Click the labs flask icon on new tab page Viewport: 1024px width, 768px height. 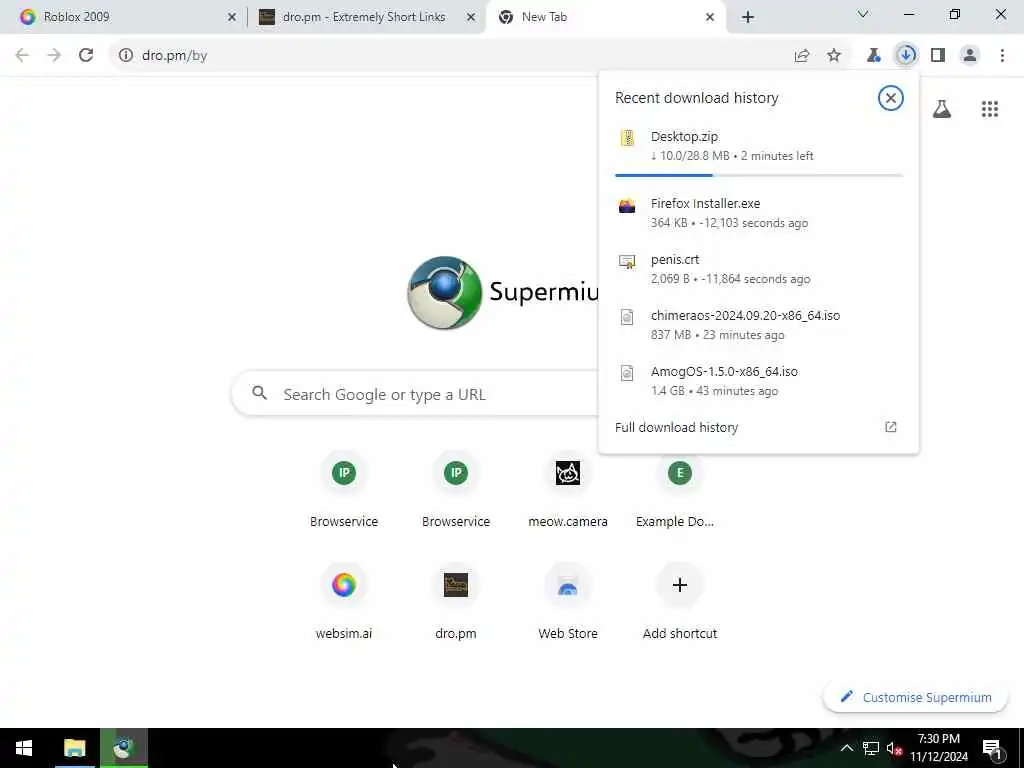pos(942,109)
